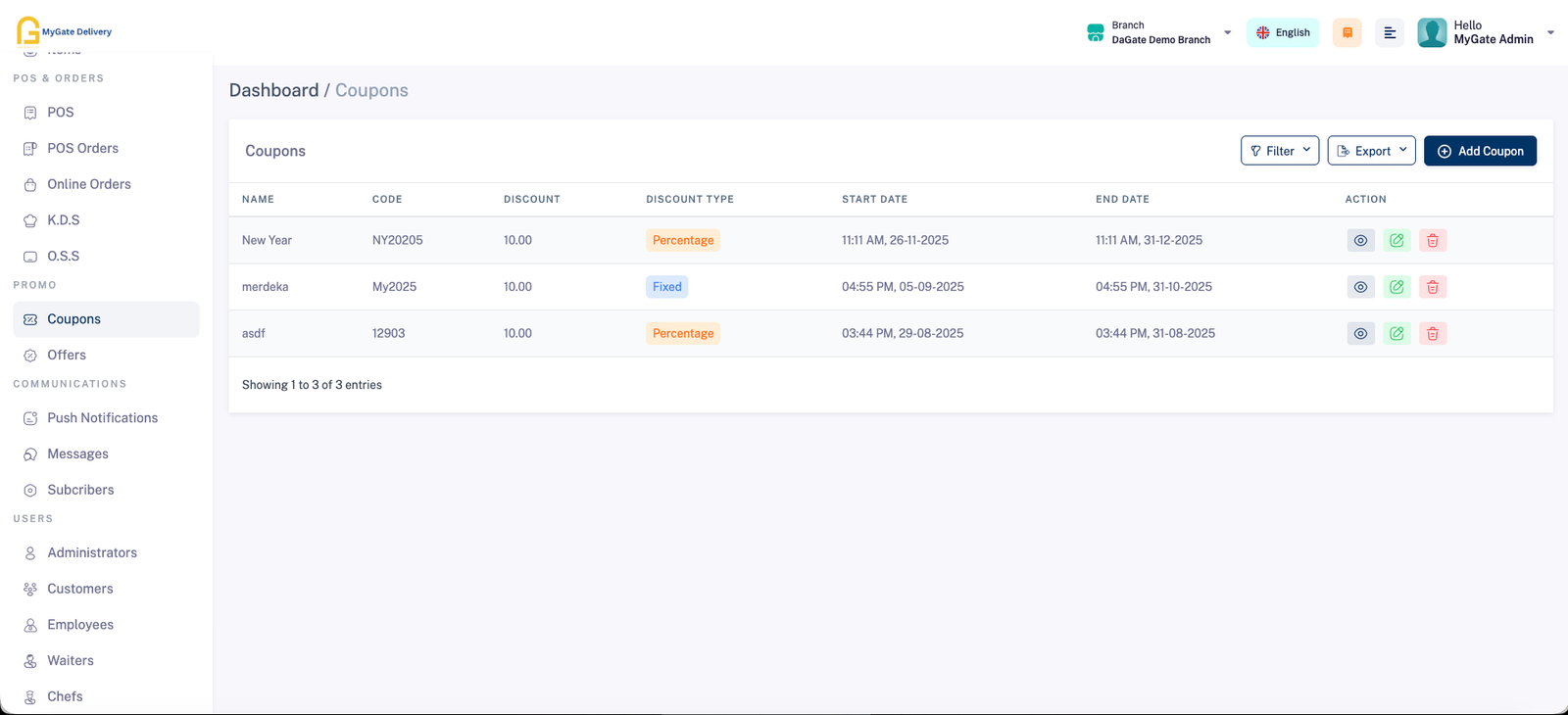Screen dimensions: 1568x715
Task: Open POS Orders in sidebar
Action: click(x=82, y=148)
